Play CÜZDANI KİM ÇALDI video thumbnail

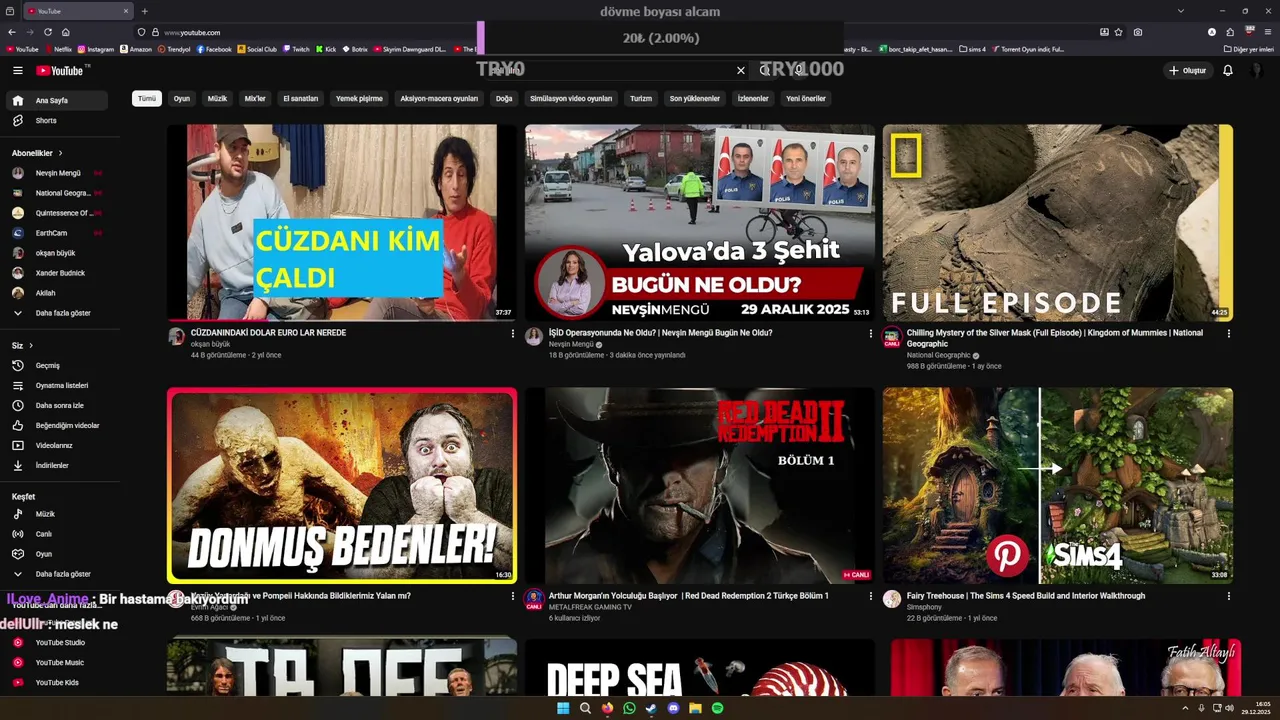click(x=342, y=222)
